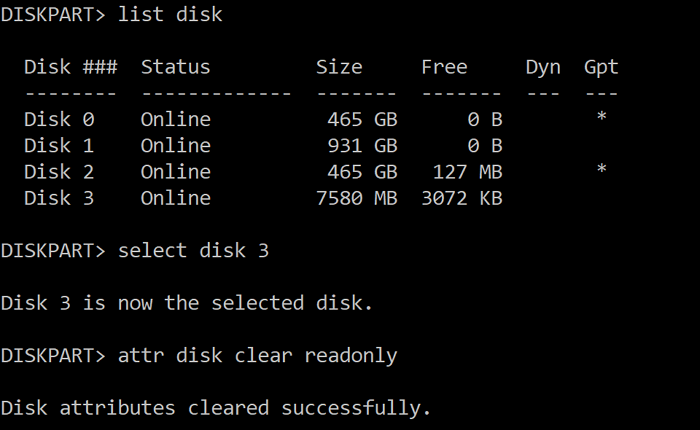Click the 'Disk attributes cleared successfully' message
Screen dimensions: 700x430
click(216, 407)
